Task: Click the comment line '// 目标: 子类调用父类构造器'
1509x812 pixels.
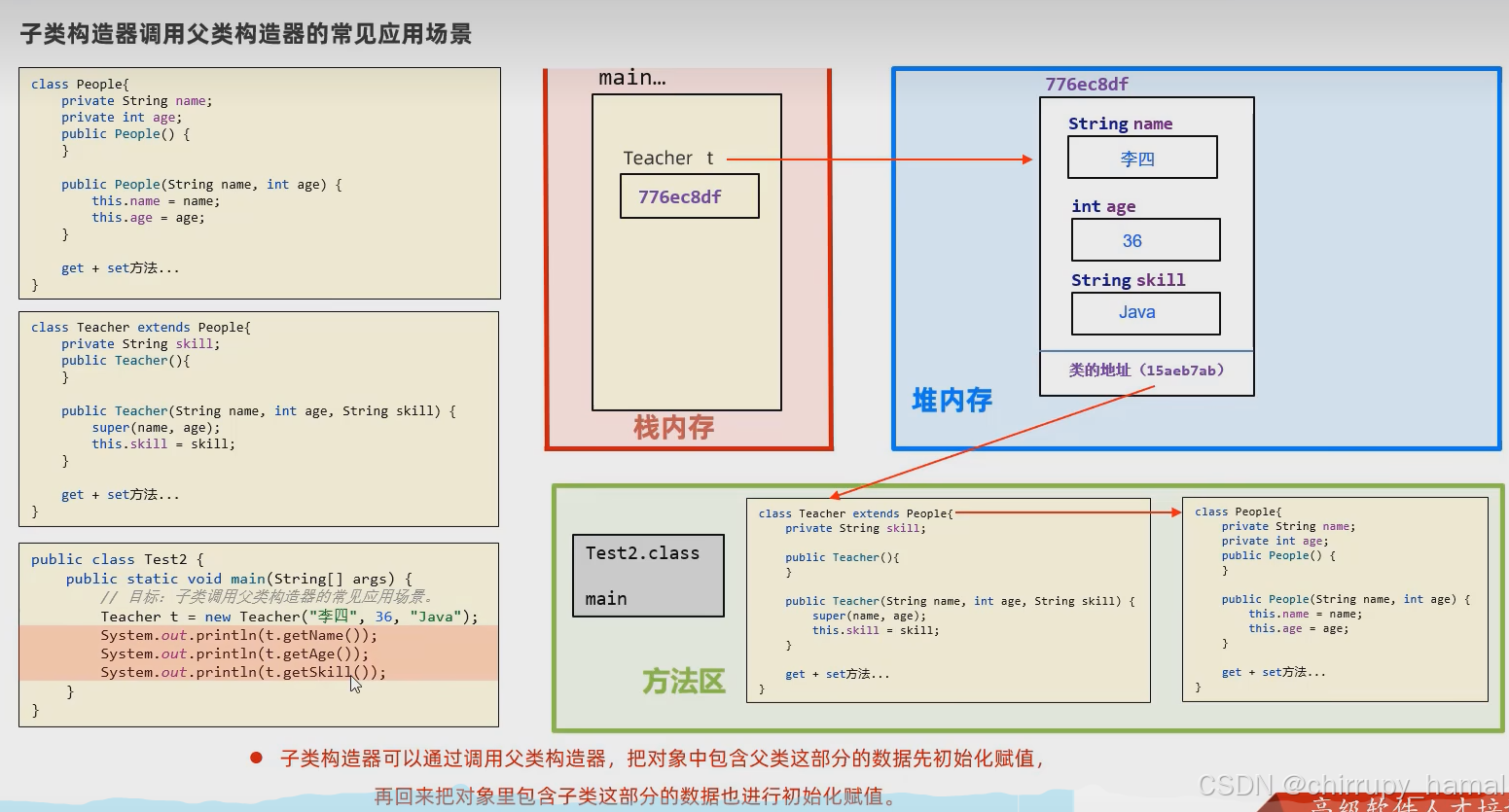Action: click(x=268, y=597)
